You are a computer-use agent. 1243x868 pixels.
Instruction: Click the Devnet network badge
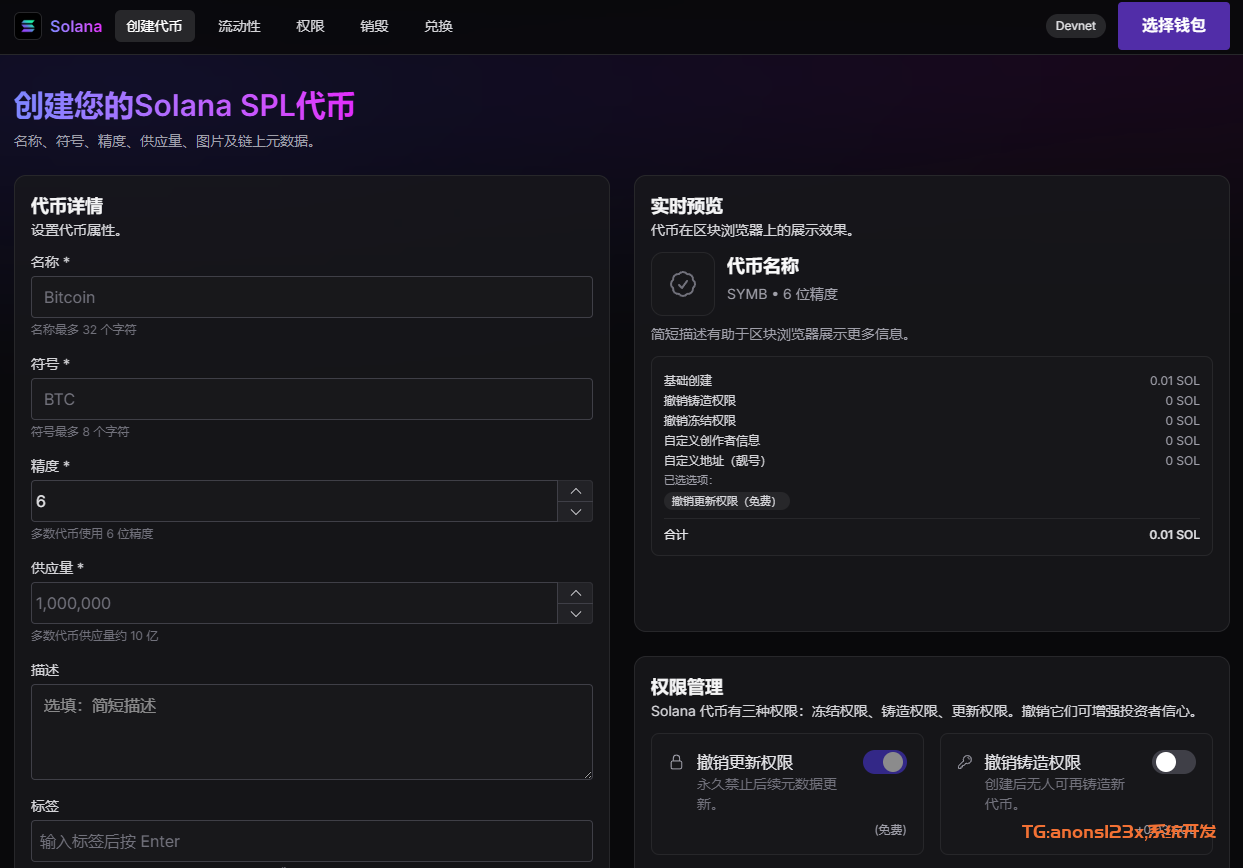(1075, 26)
